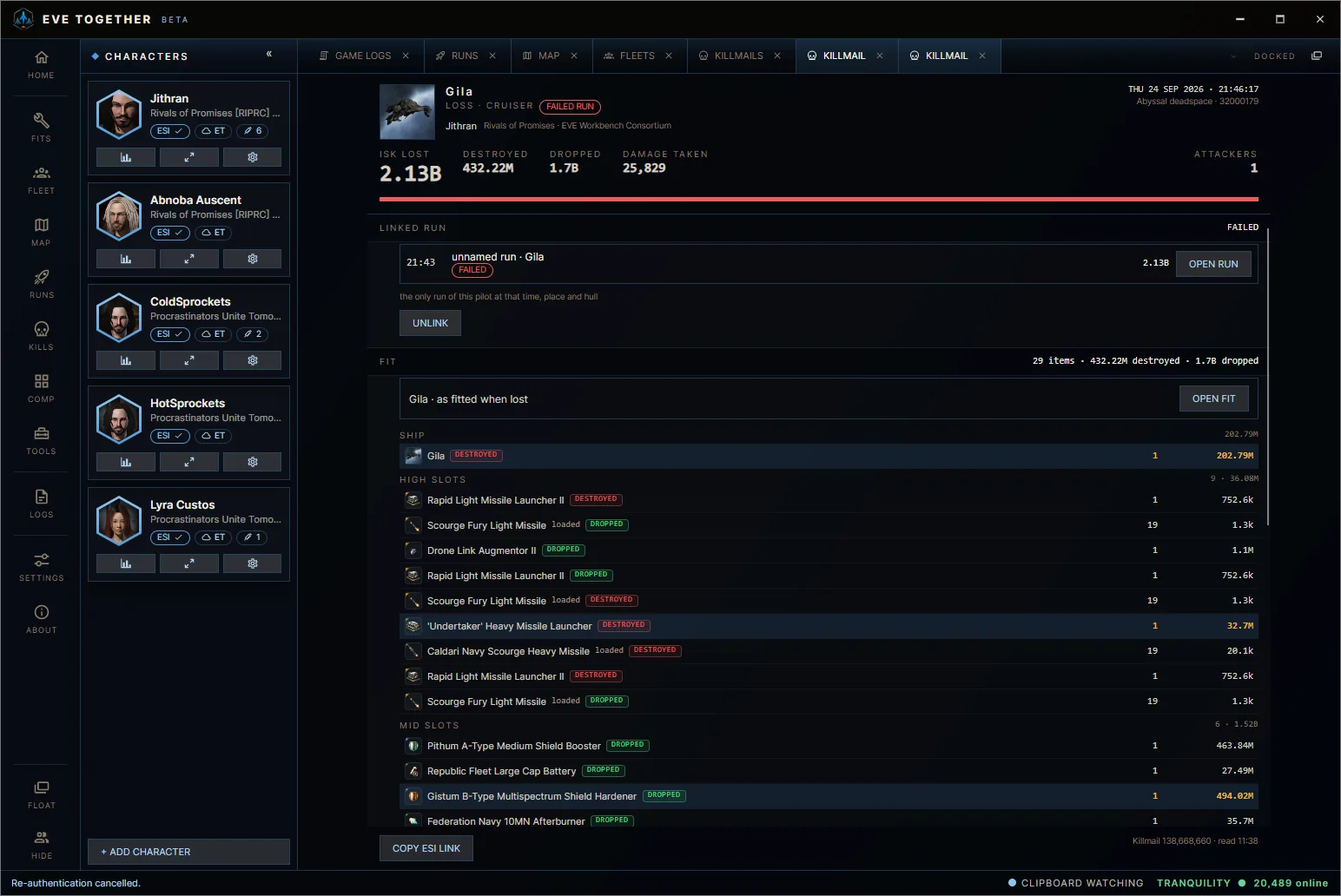Click Unlink button
This screenshot has width=1341, height=896.
[430, 323]
